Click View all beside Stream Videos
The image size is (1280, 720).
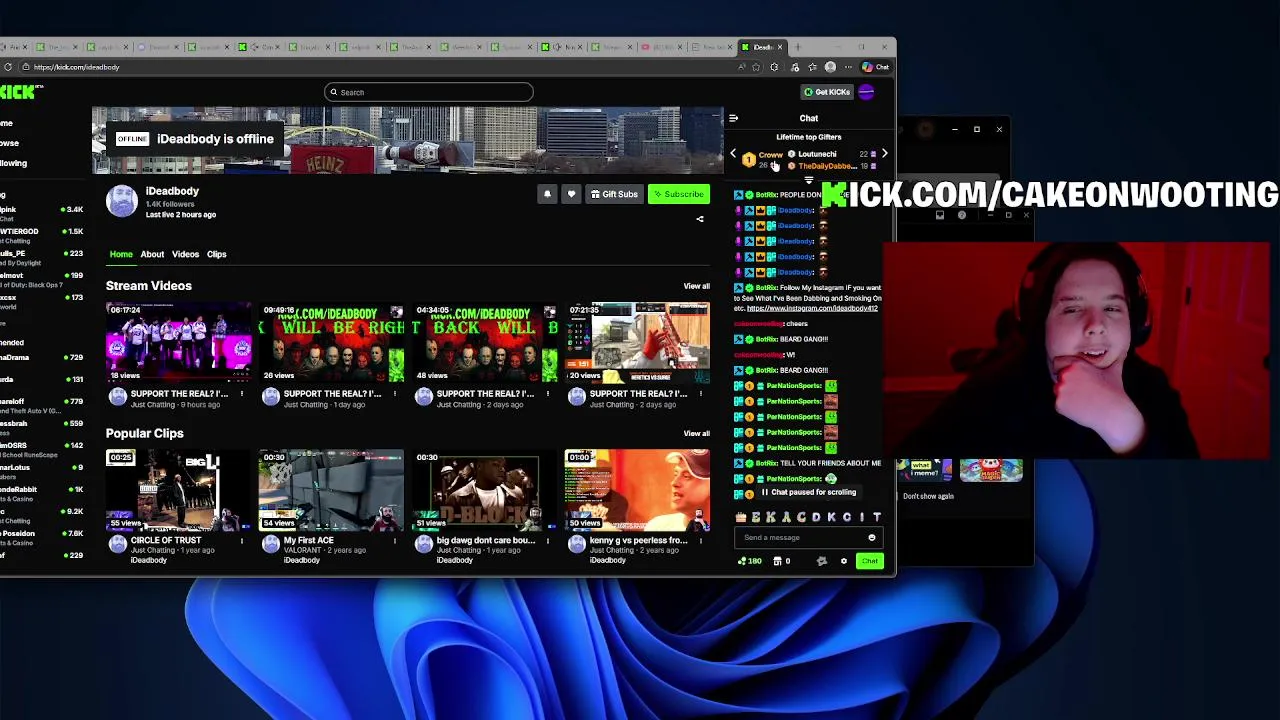[697, 286]
